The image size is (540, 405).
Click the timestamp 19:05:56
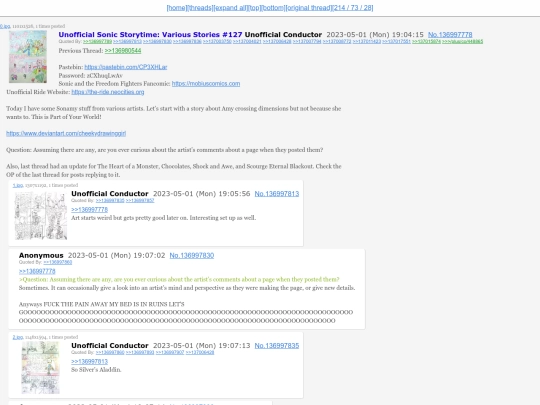(201, 194)
